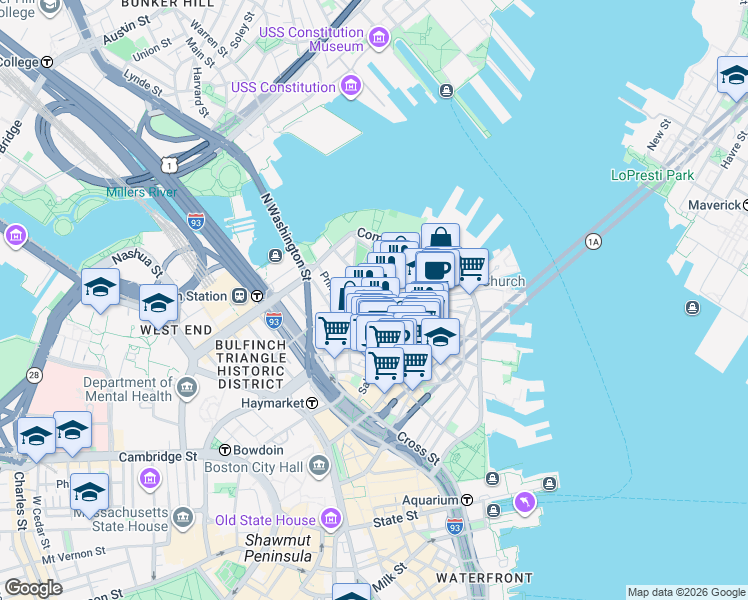Open the graduation cap marker near New St
The width and height of the screenshot is (748, 600).
pyautogui.click(x=733, y=76)
